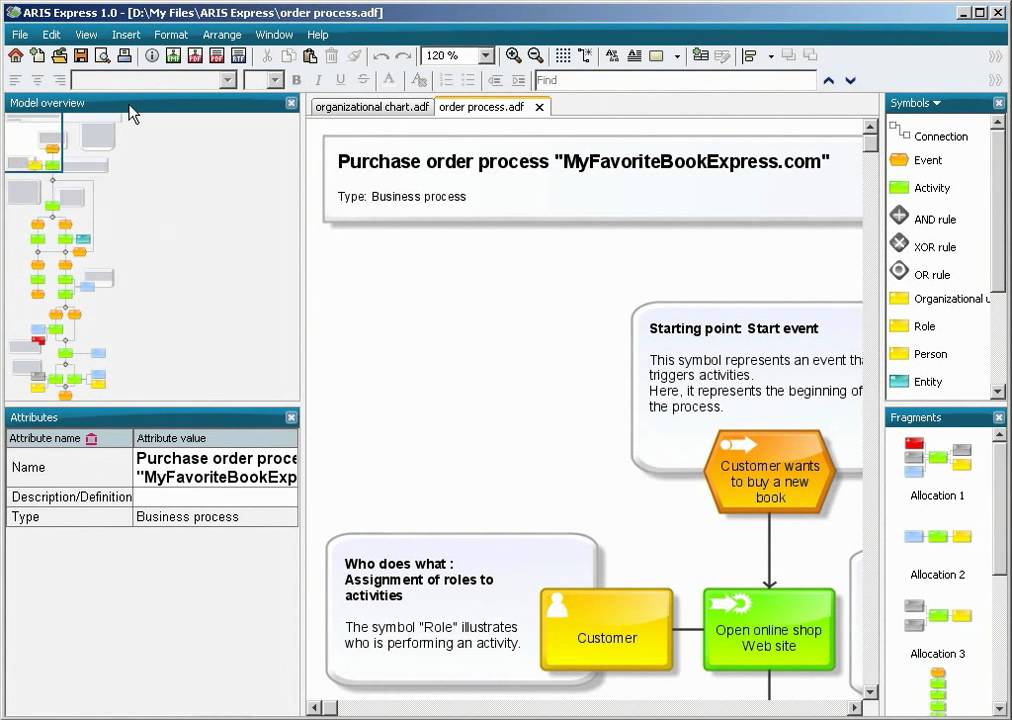Switch to organizational chart.adf tab
Screen dimensions: 1012x720
click(x=372, y=107)
